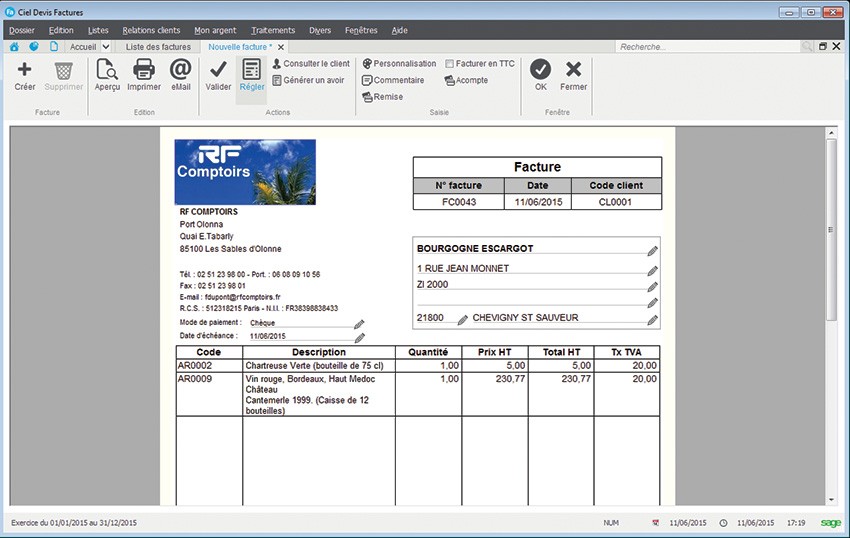Click Générer un avoir button
Viewport: 850px width, 538px height.
(x=309, y=80)
